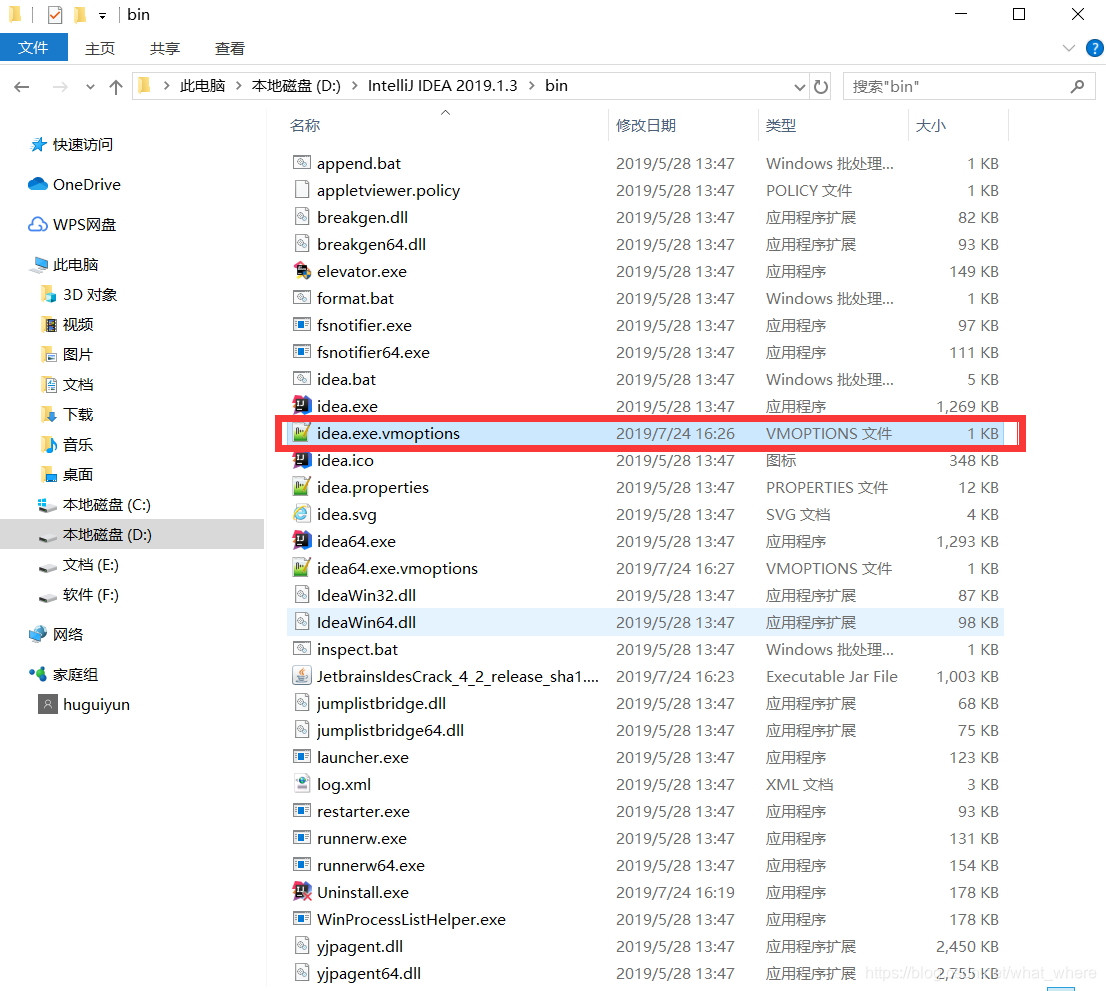This screenshot has height=991, width=1106.
Task: Click the idea.exe.vmoptions file icon
Action: [302, 432]
